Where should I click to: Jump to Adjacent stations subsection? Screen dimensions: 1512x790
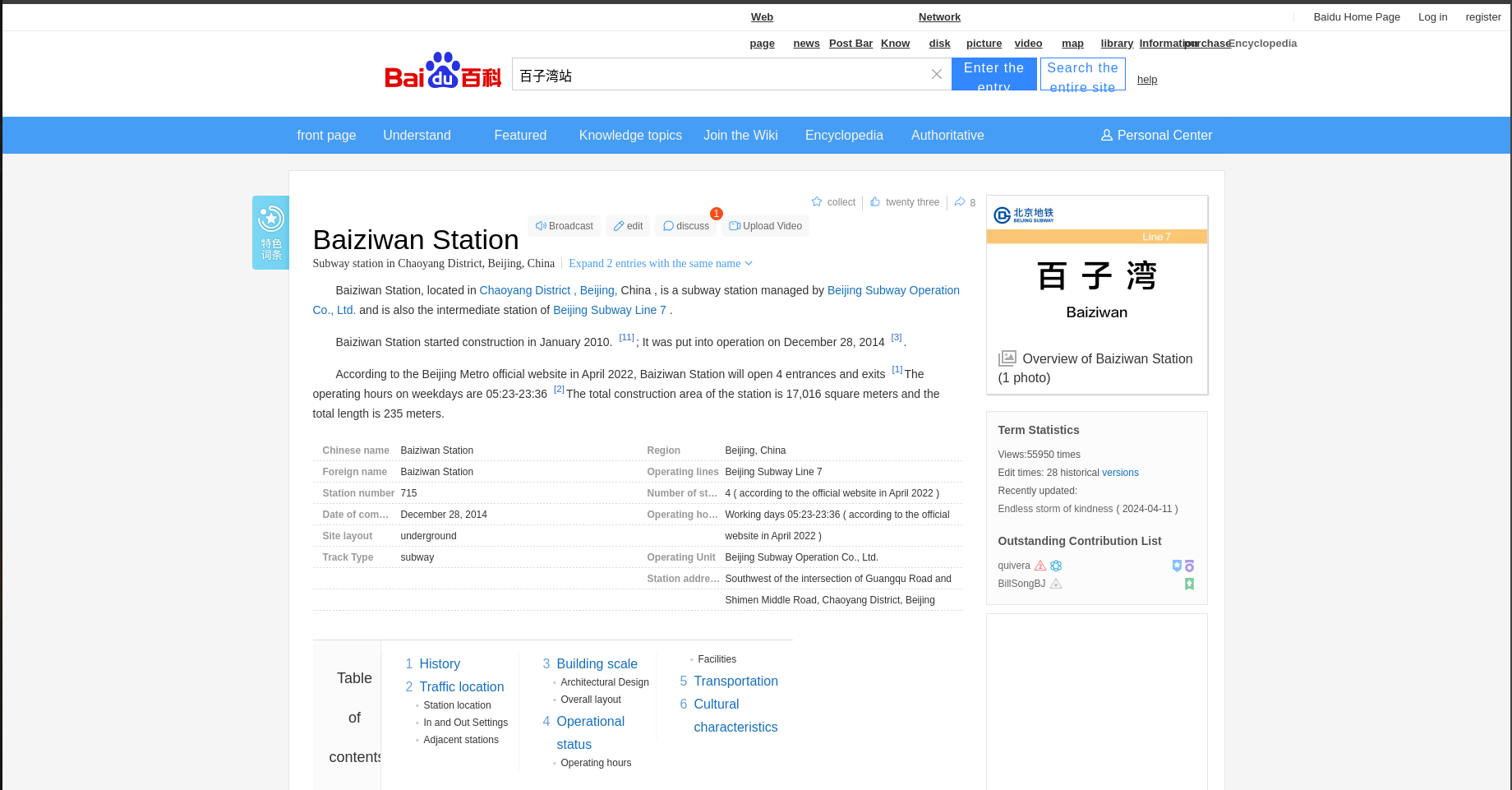(x=461, y=740)
